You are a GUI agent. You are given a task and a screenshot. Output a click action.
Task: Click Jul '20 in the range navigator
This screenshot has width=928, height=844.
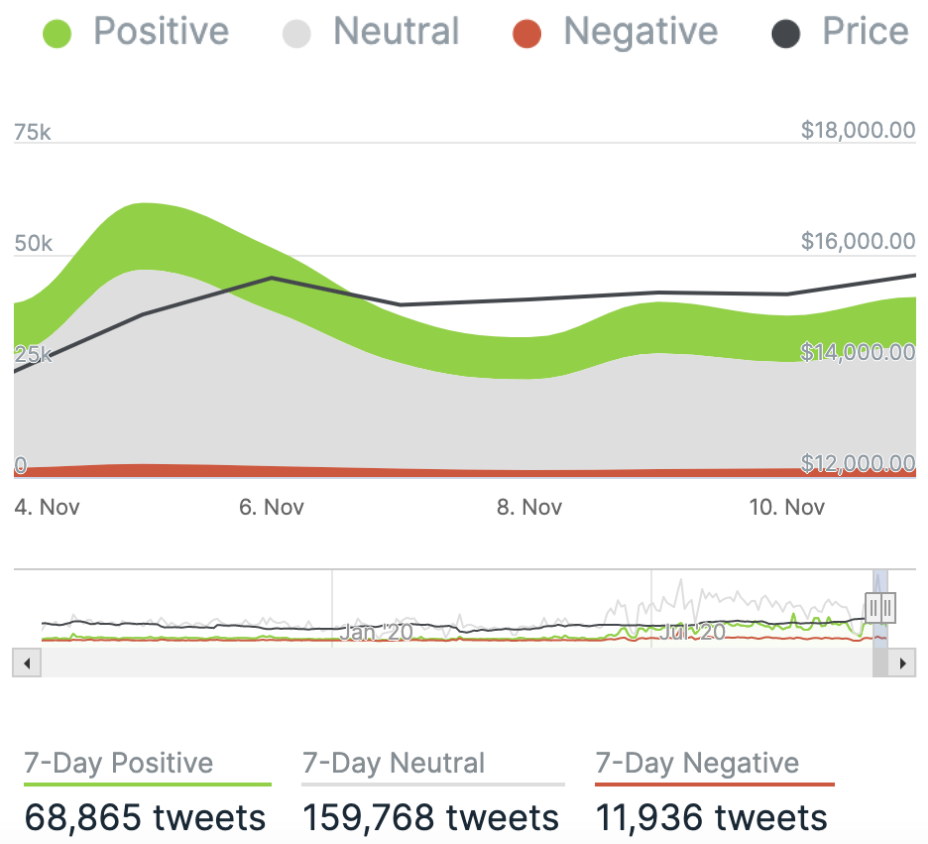pos(692,632)
